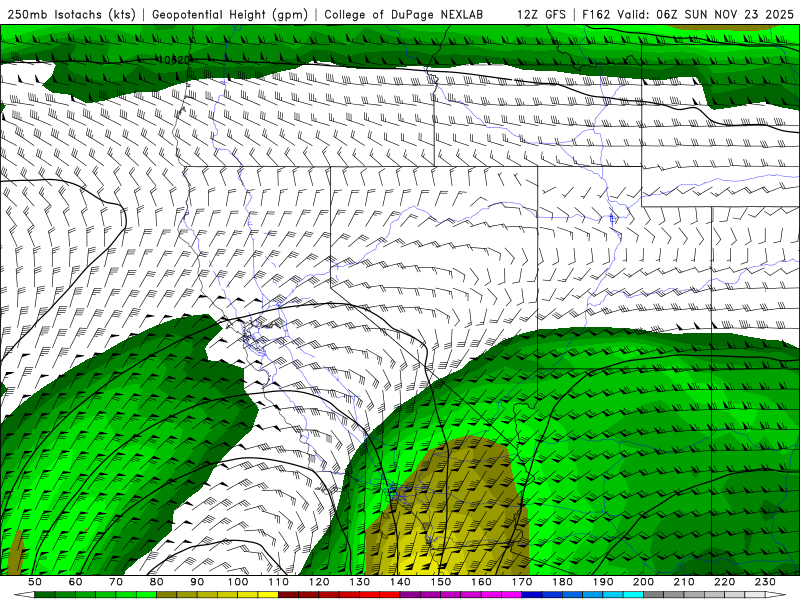
Task: Click the '10620' height contour label
Action: tap(174, 60)
